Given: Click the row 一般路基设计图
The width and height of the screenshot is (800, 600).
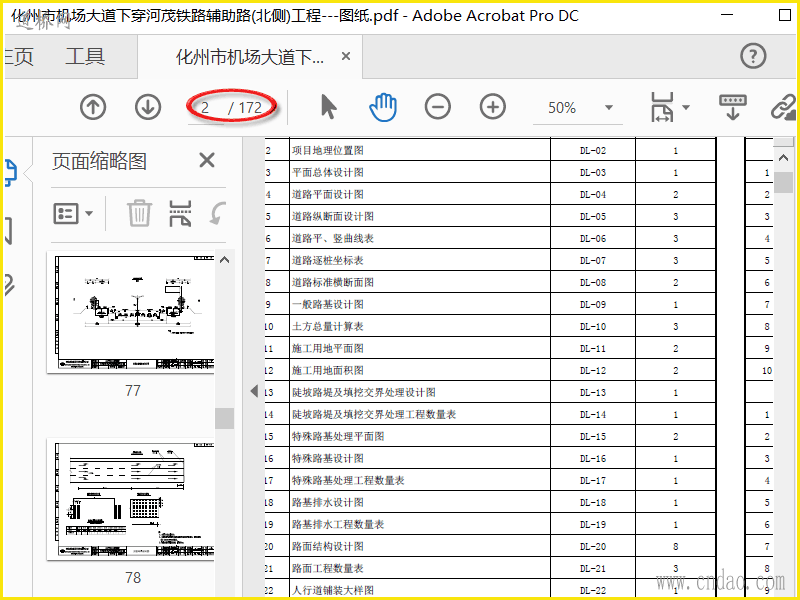Looking at the screenshot, I should [x=490, y=305].
